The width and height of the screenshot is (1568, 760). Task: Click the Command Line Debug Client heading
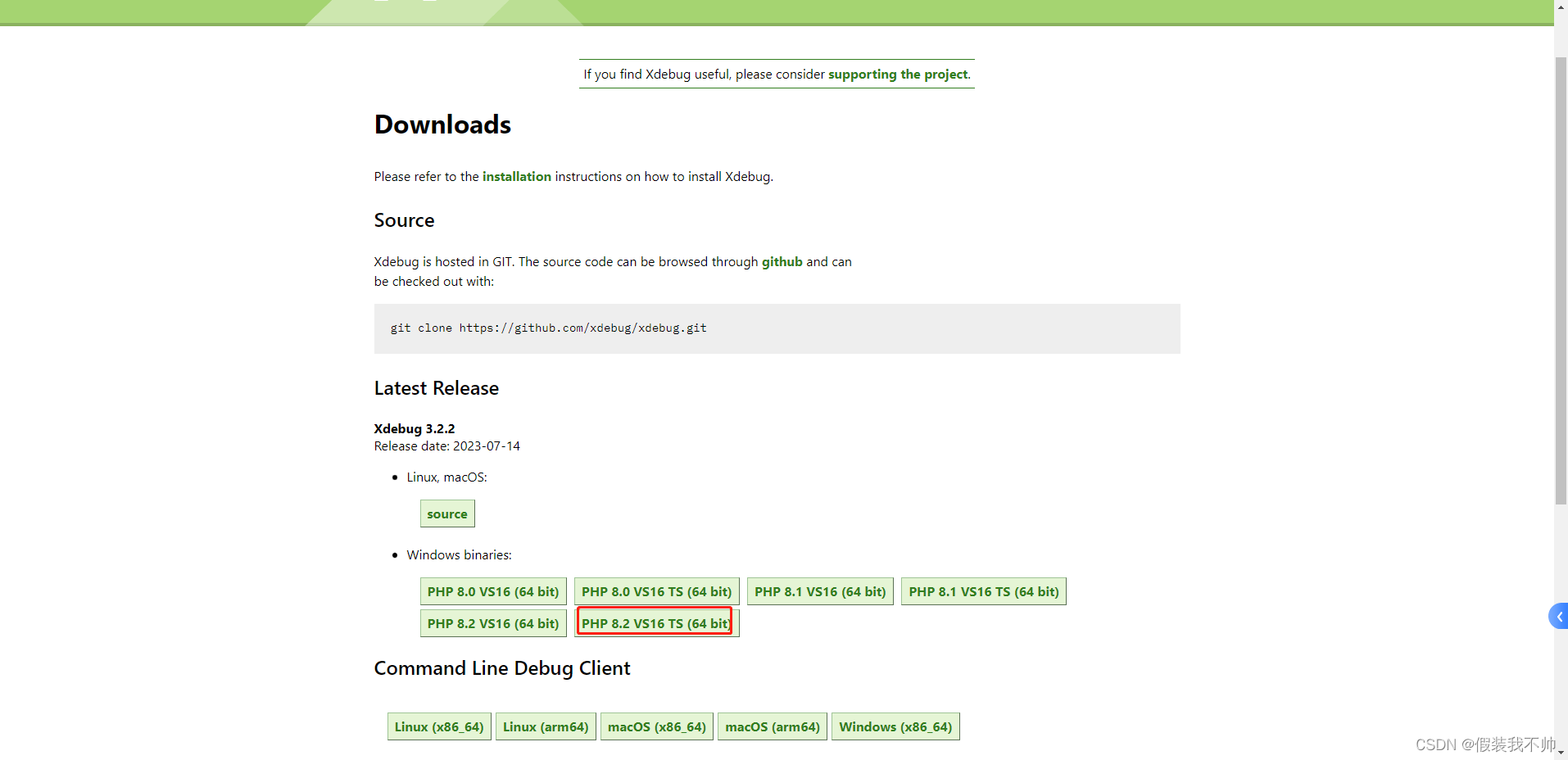(502, 669)
